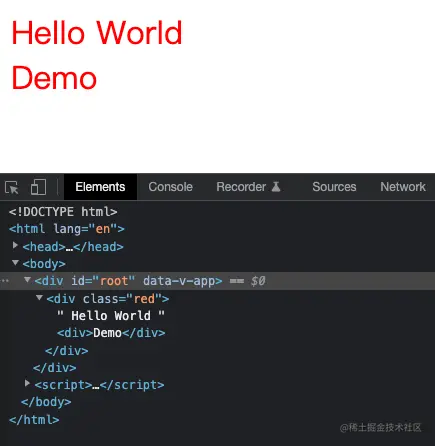The height and width of the screenshot is (446, 435).
Task: Open the Recorder tab
Action: pyautogui.click(x=248, y=187)
